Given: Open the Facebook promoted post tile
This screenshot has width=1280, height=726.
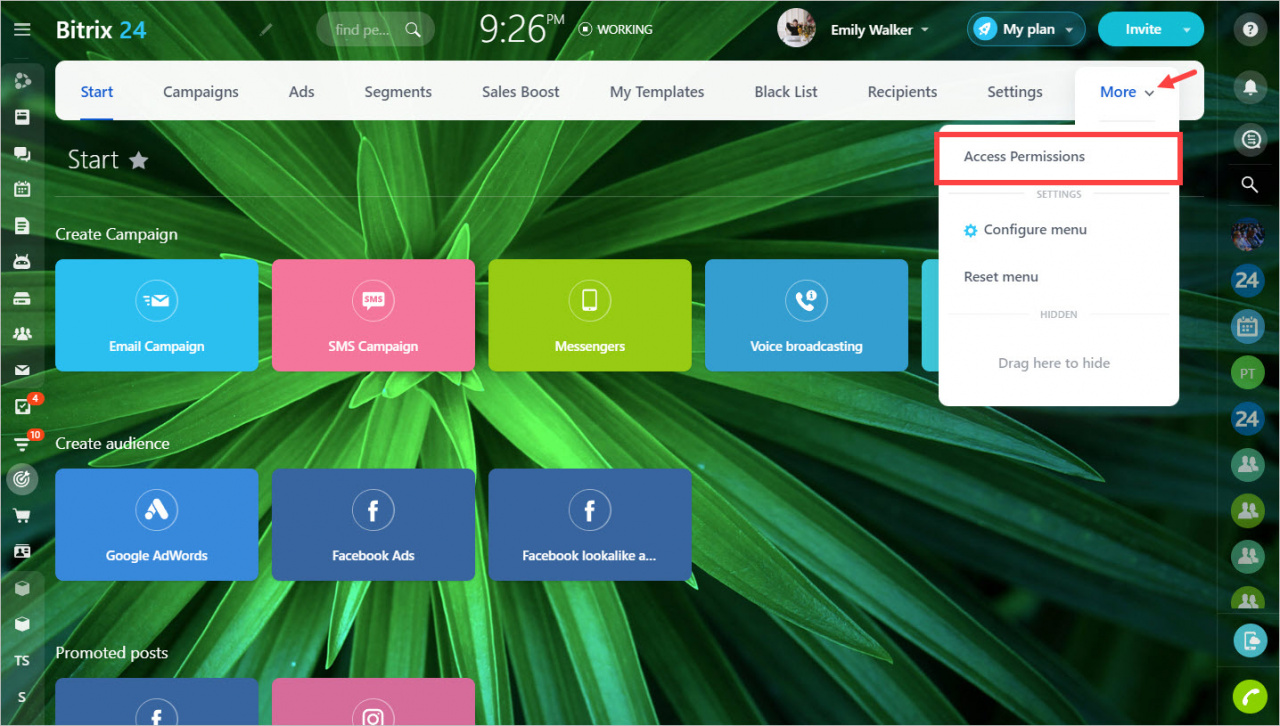Looking at the screenshot, I should (157, 702).
